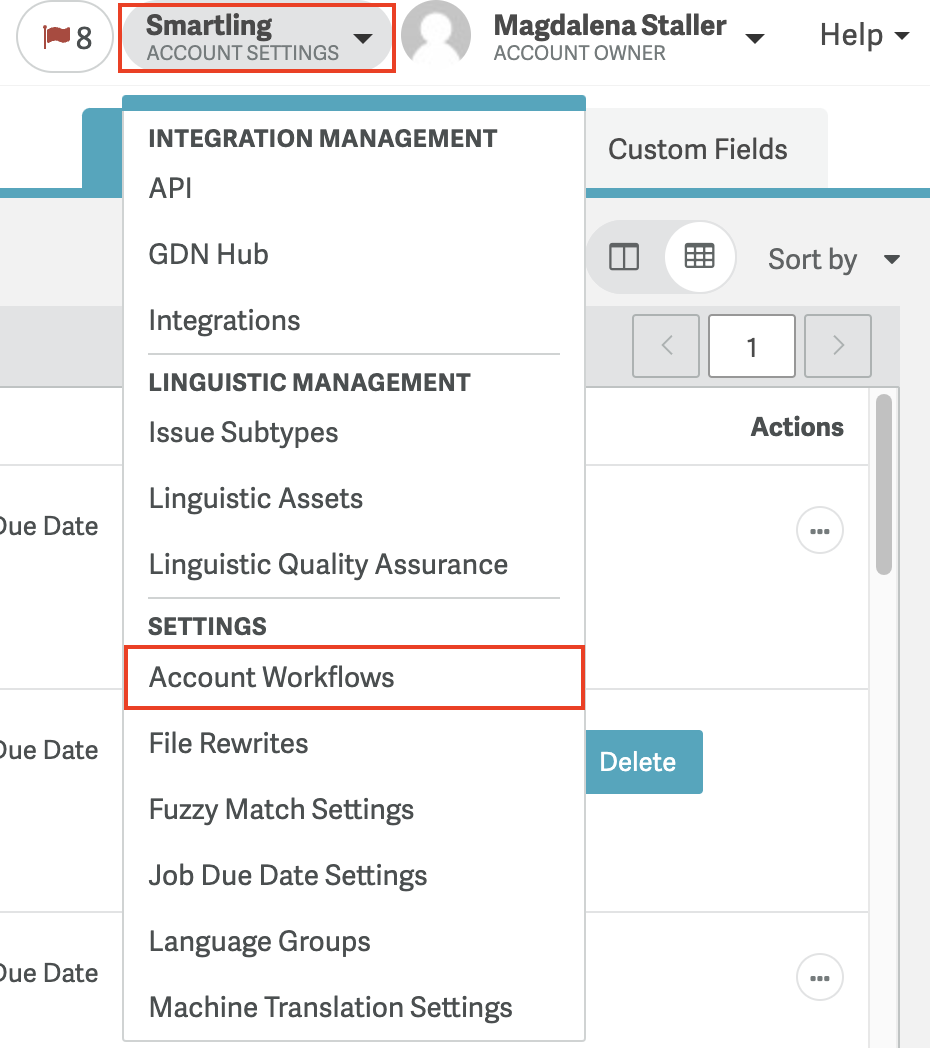Open the Custom Fields tab
The width and height of the screenshot is (930, 1048).
point(698,150)
